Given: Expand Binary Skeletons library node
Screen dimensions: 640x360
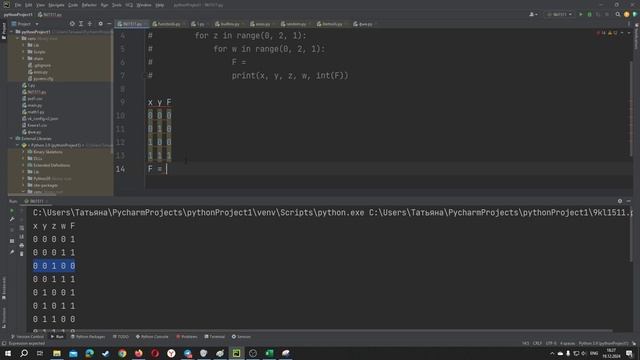Looking at the screenshot, I should [x=24, y=152].
